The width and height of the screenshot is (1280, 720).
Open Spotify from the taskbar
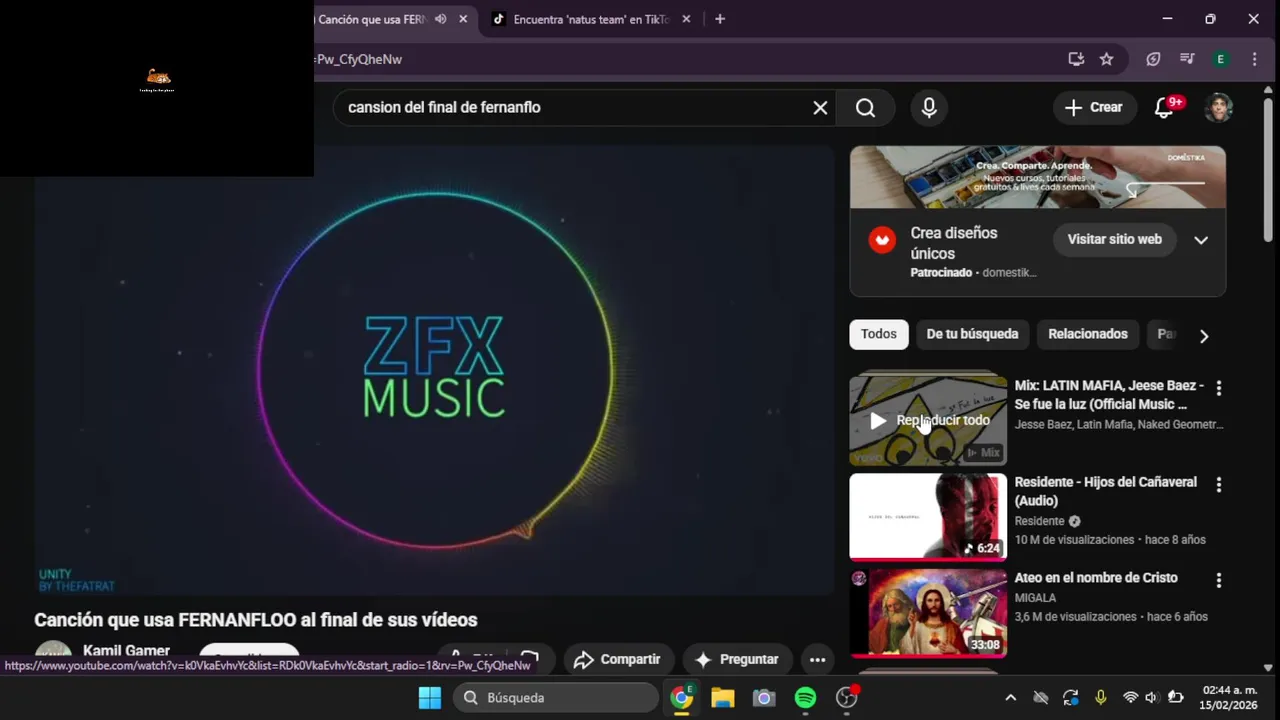coord(805,697)
